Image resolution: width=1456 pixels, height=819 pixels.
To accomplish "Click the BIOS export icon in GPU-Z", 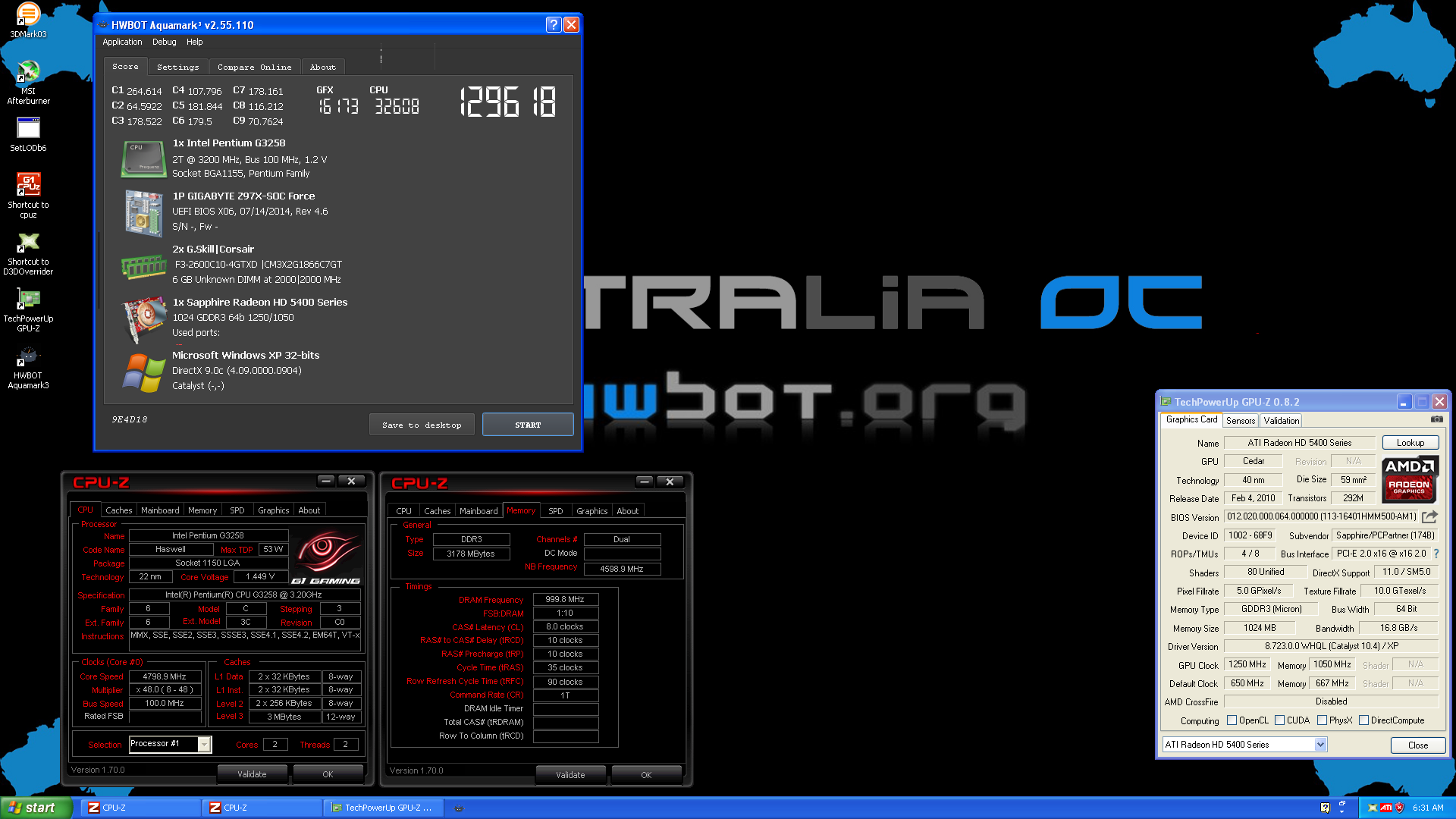I will (1429, 516).
